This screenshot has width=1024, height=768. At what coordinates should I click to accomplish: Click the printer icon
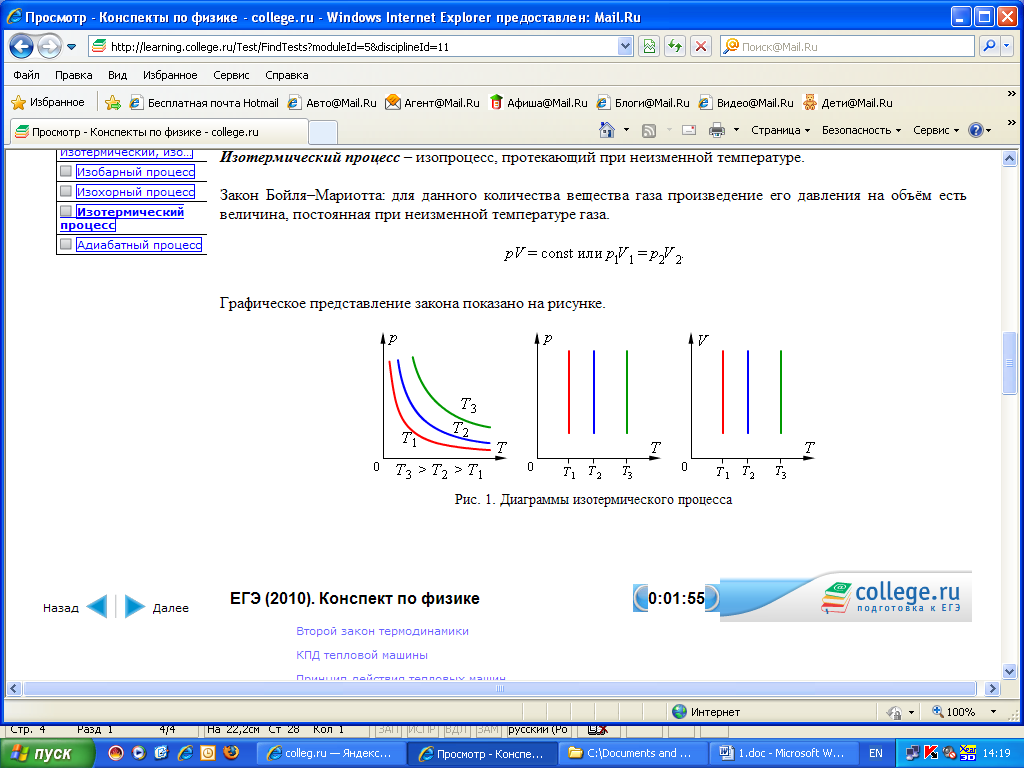pyautogui.click(x=716, y=130)
